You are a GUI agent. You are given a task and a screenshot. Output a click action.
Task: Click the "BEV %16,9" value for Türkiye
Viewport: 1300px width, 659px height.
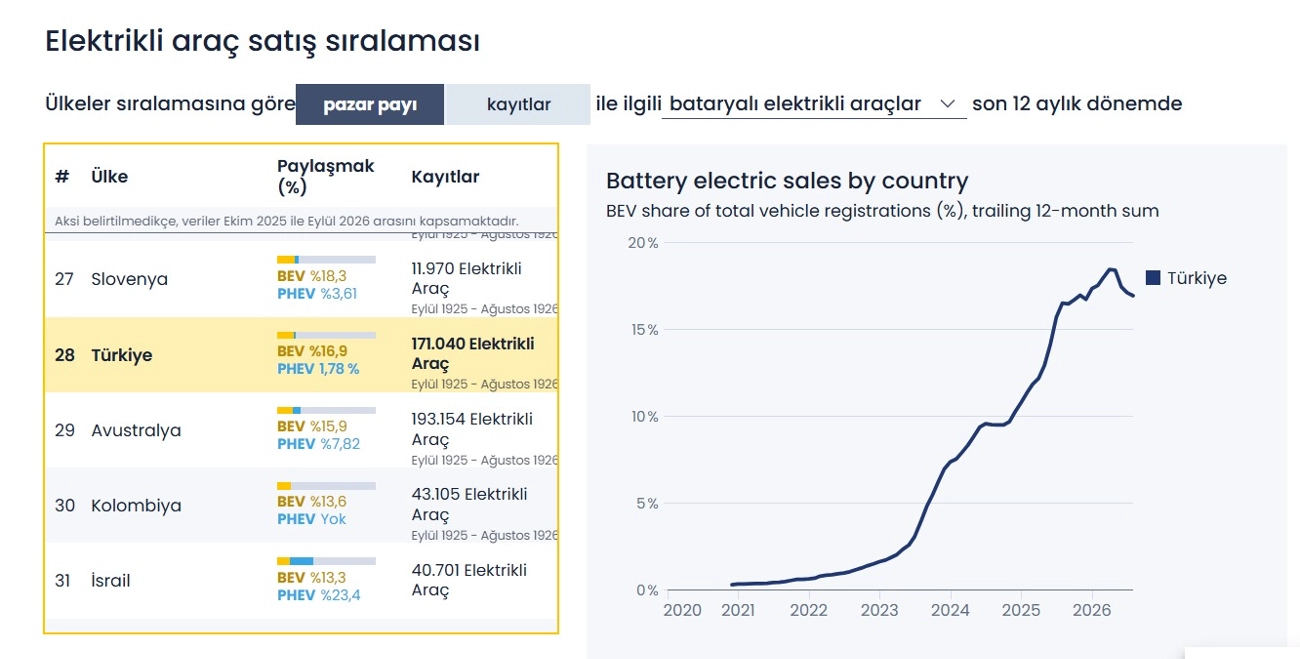click(x=312, y=351)
